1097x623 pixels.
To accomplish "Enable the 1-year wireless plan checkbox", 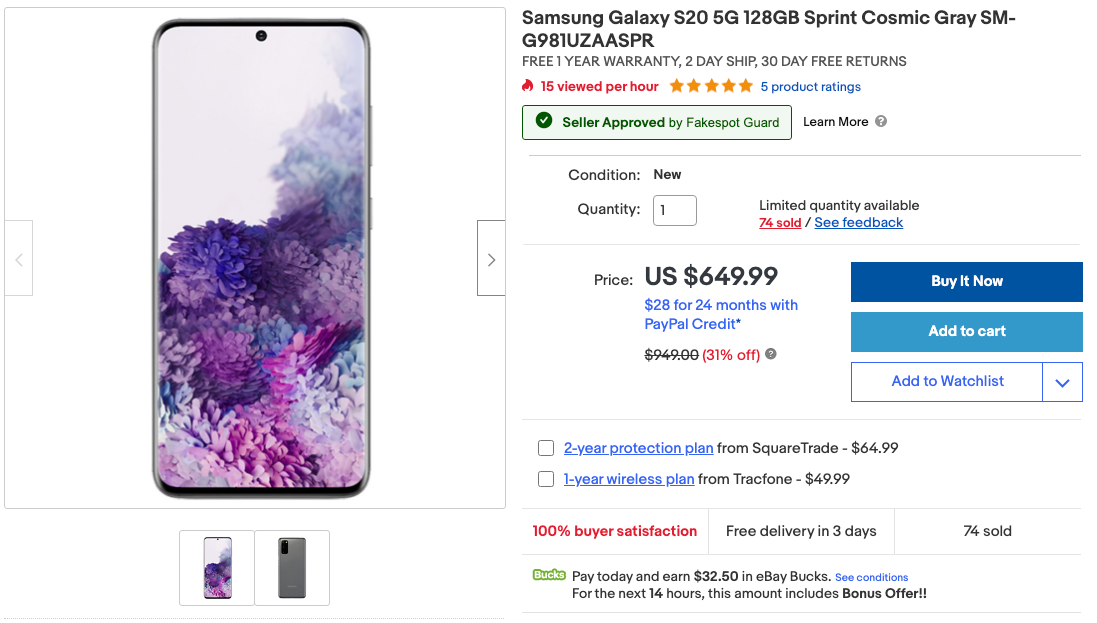I will 546,479.
